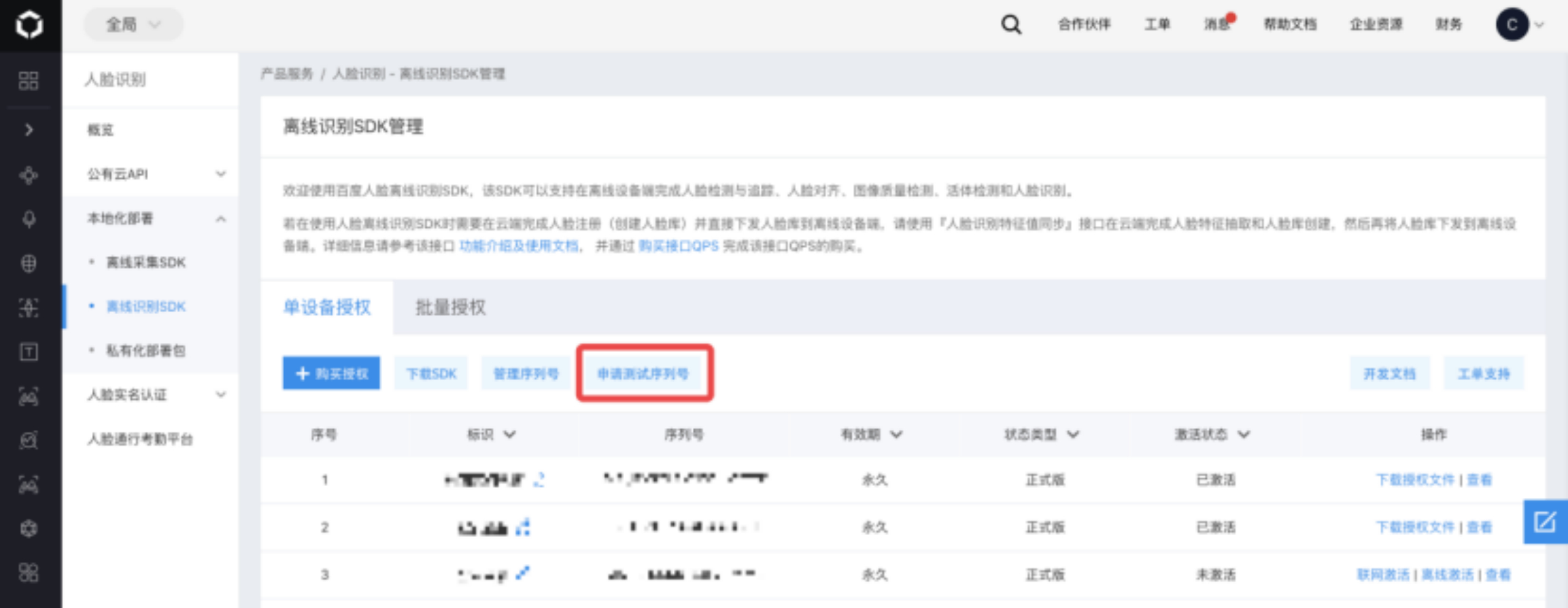This screenshot has height=608, width=1568.
Task: Click the 购买授权 button
Action: (x=331, y=373)
